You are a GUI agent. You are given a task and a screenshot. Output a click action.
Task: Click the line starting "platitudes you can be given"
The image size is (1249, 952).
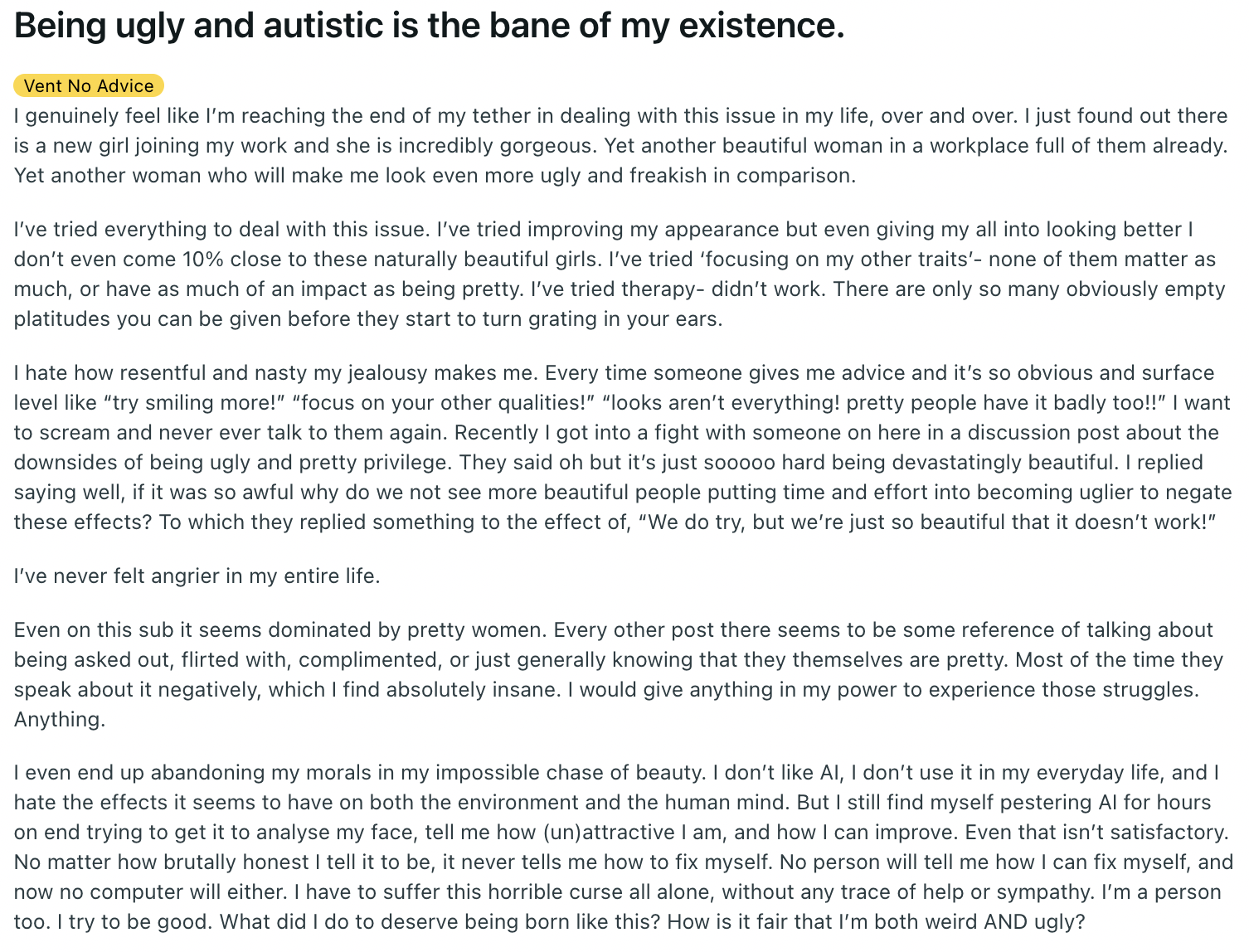(368, 318)
